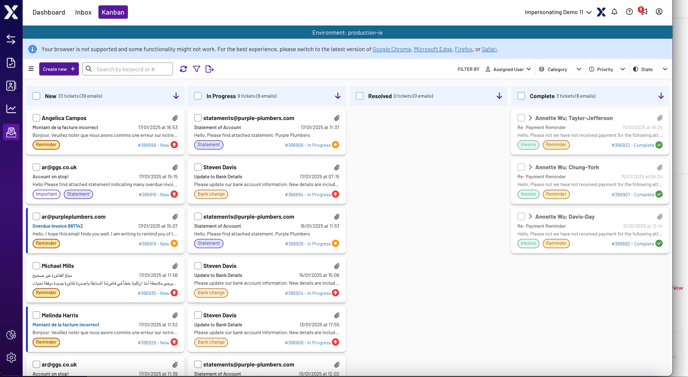Select all tickets in the New column

[x=36, y=96]
